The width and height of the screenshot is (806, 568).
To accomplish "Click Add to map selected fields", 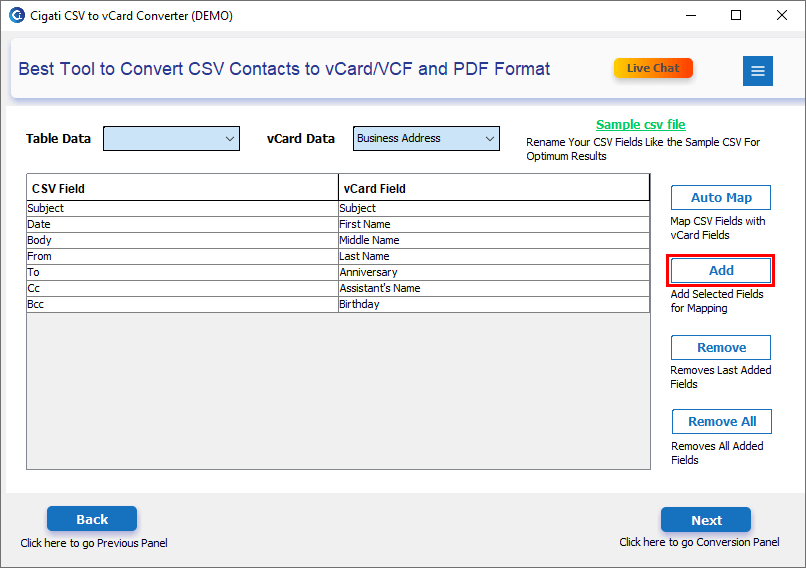I will pos(721,270).
